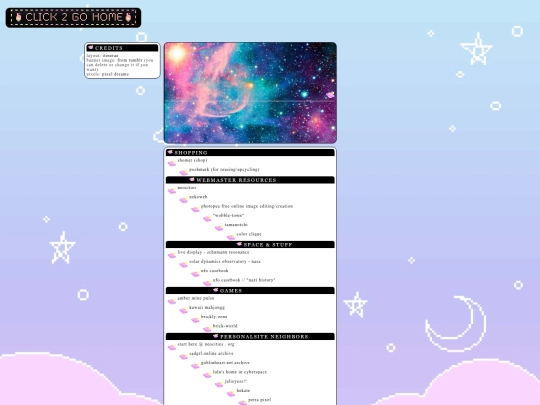Open the hekate link
The width and height of the screenshot is (540, 405).
click(x=243, y=391)
